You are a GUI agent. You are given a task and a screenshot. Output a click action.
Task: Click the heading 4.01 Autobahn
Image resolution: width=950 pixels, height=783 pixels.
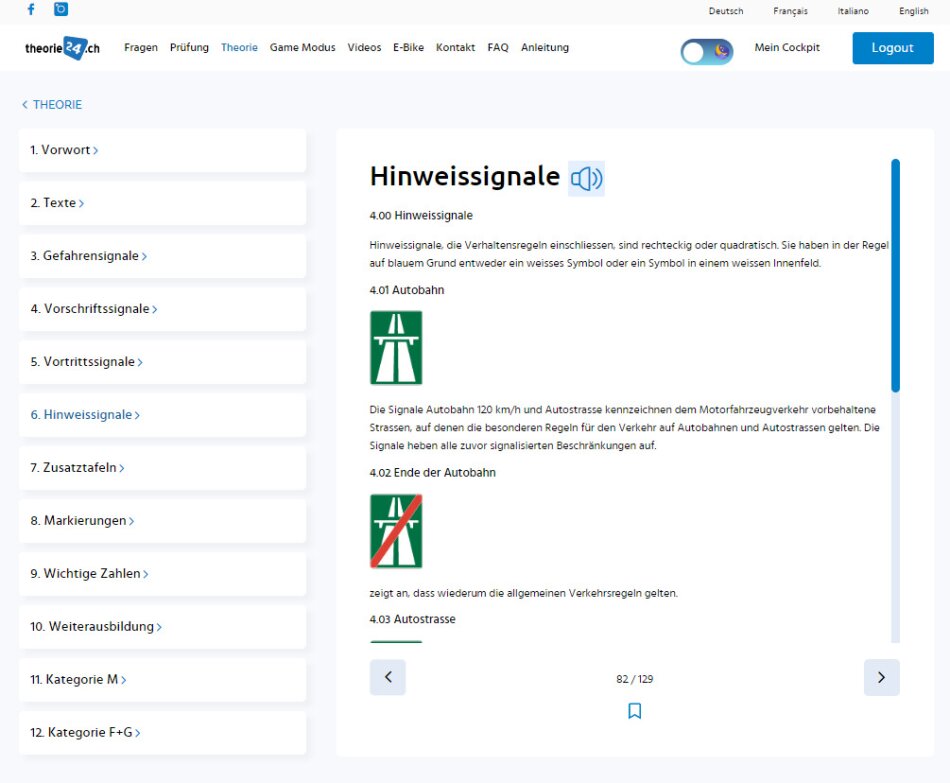(407, 290)
